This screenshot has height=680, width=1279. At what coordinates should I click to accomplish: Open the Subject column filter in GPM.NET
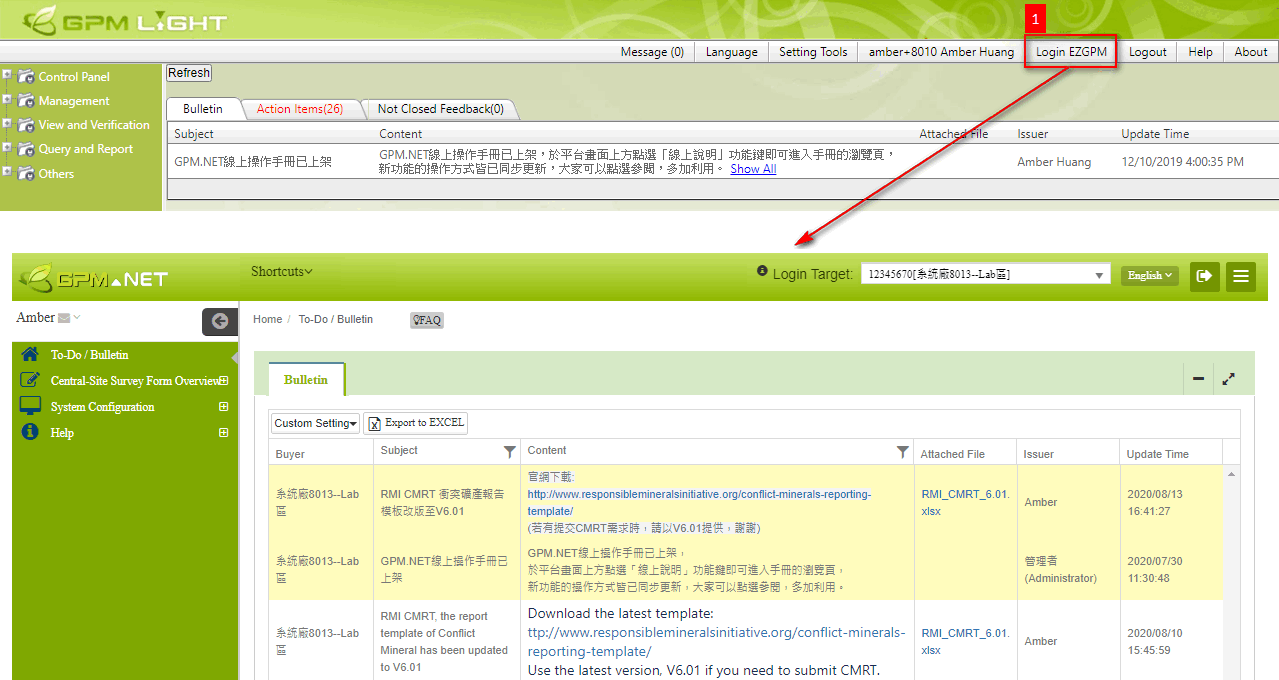point(510,452)
